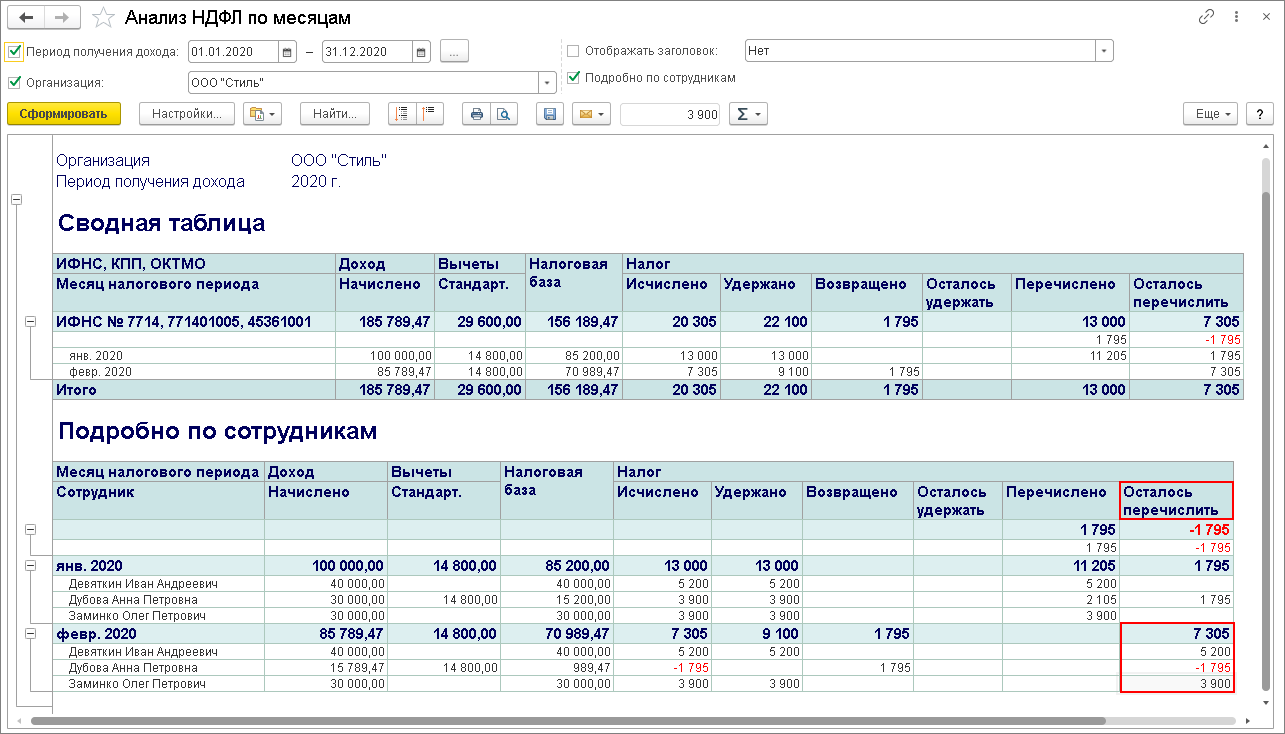Toggle 'Период получения дохода' checkbox

[x=14, y=51]
